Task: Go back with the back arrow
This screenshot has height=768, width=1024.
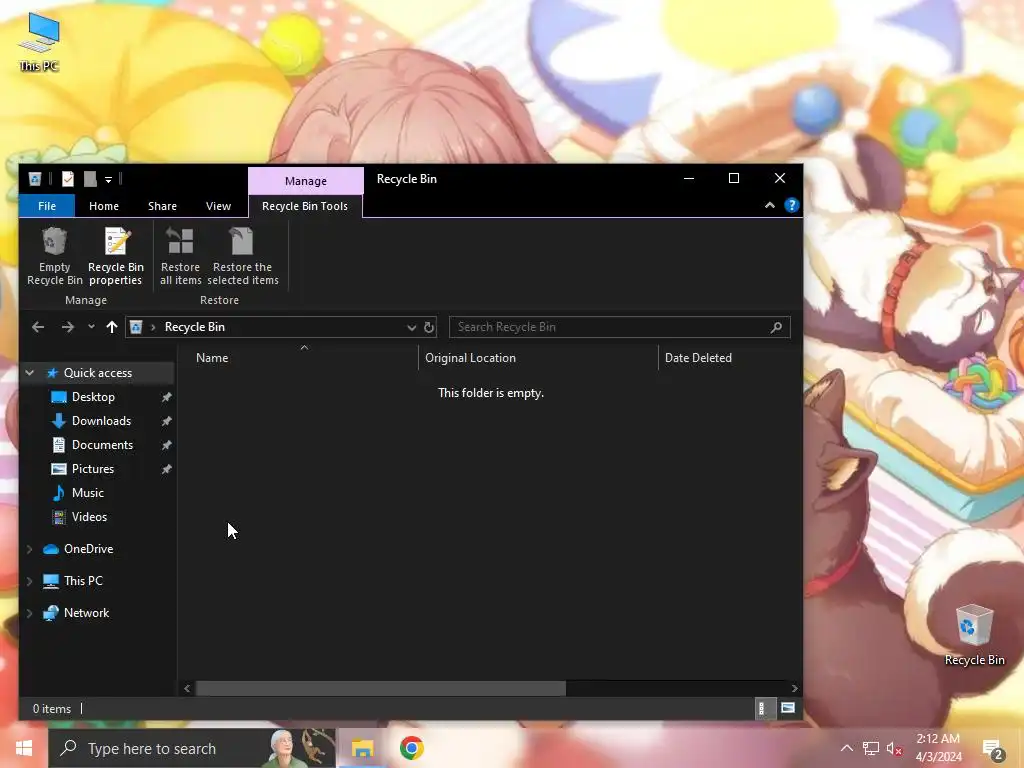Action: click(x=38, y=327)
